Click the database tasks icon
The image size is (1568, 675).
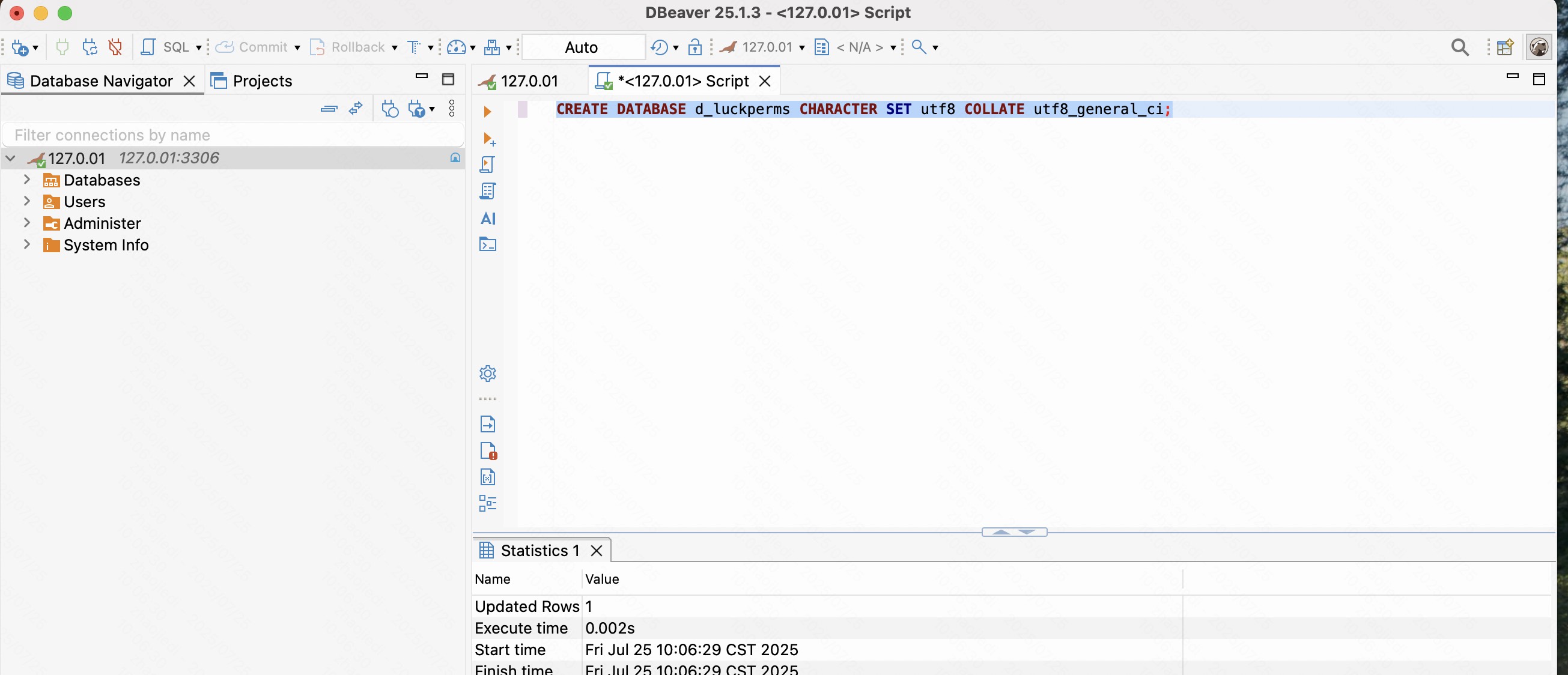pos(492,47)
